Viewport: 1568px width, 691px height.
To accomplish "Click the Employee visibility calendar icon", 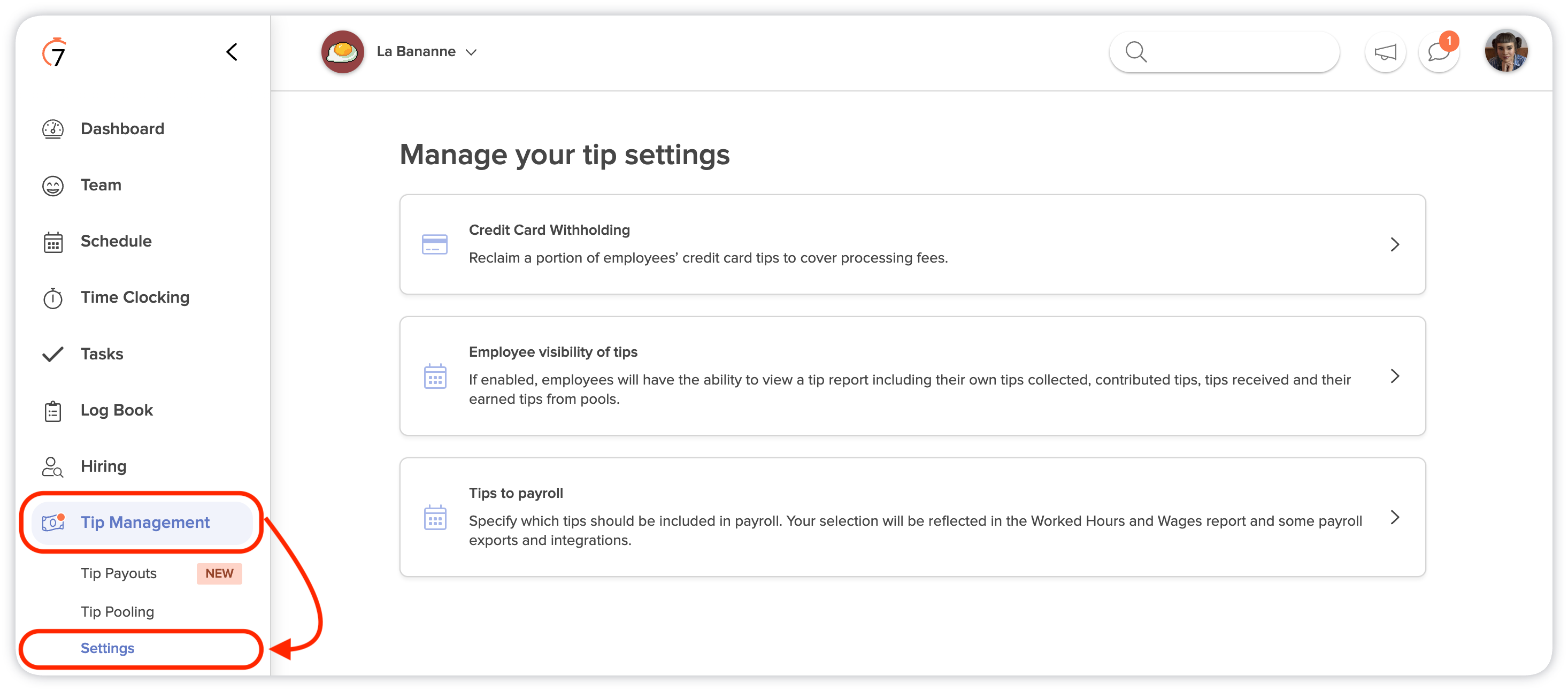I will pos(435,376).
